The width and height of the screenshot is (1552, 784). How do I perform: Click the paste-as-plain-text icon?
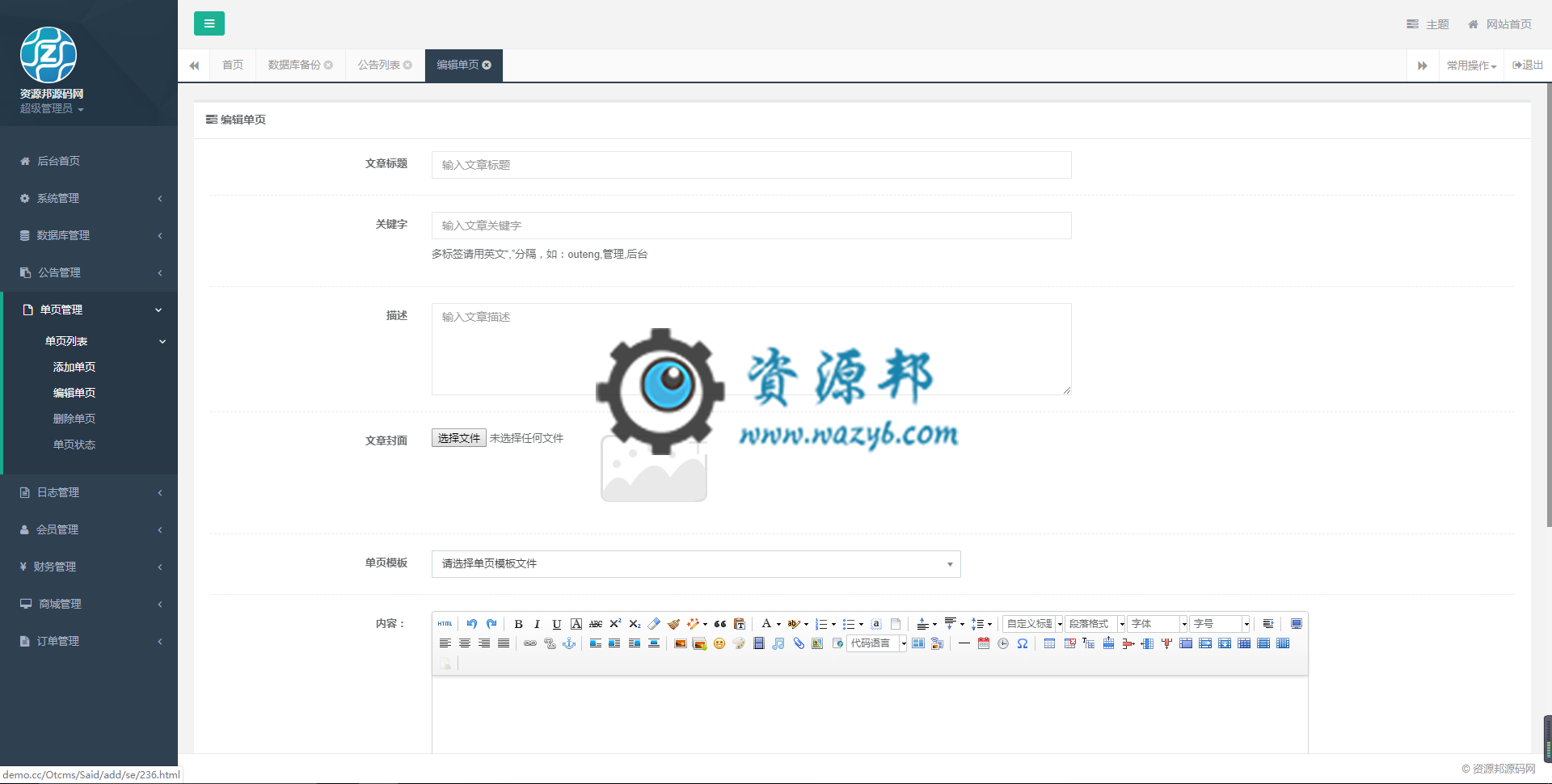pyautogui.click(x=740, y=624)
